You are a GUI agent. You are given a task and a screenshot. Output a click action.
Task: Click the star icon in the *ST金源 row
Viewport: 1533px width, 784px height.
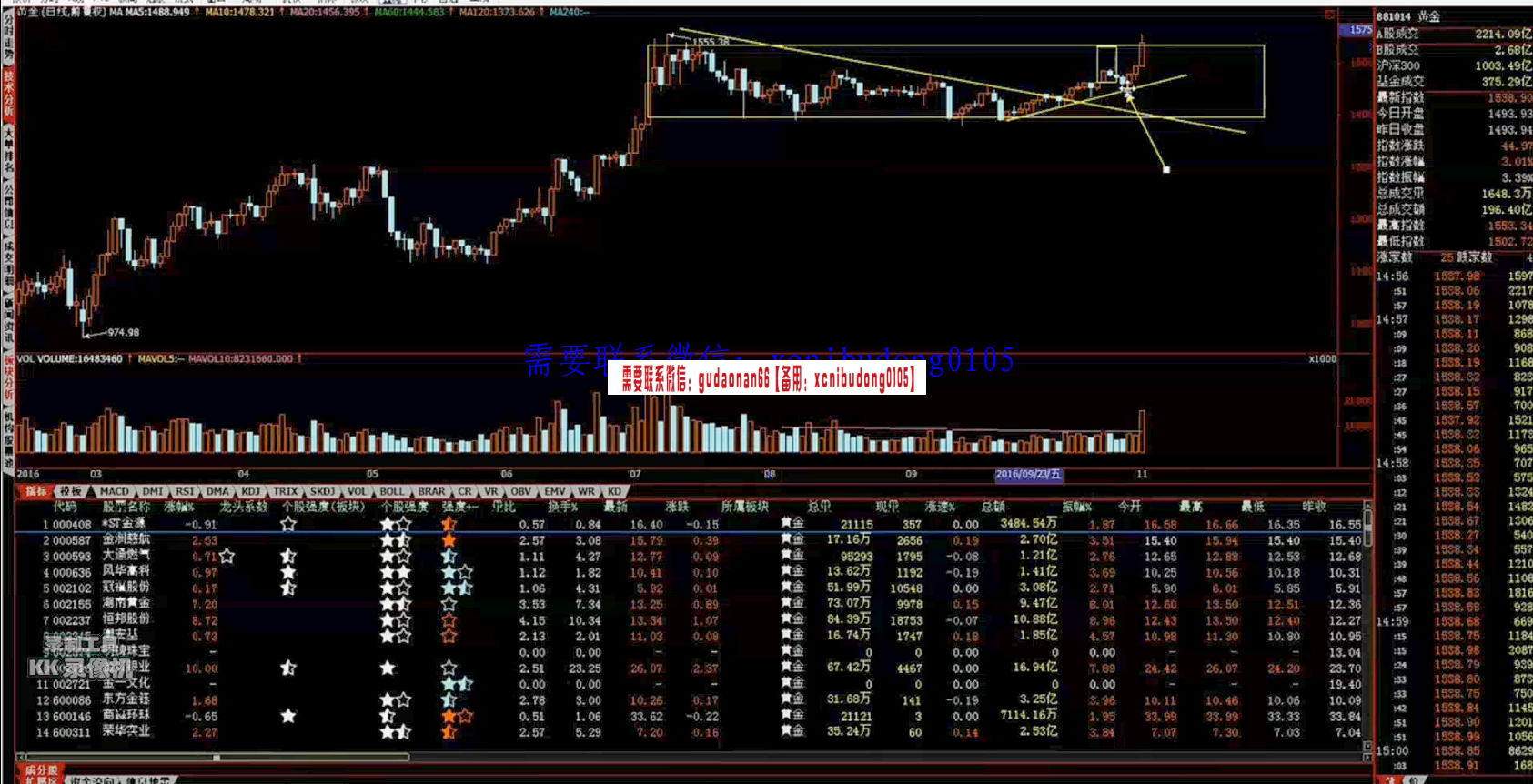(x=287, y=525)
